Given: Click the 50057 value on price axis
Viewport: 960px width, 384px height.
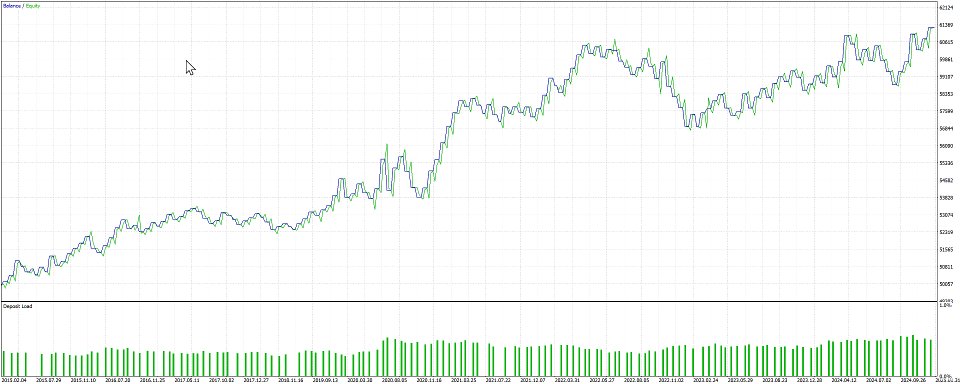Looking at the screenshot, I should pyautogui.click(x=947, y=284).
